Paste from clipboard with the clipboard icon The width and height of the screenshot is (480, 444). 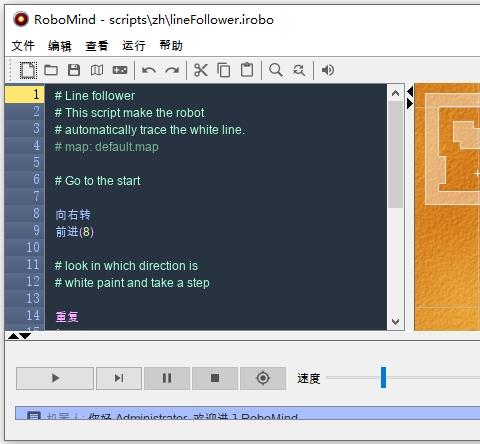247,70
